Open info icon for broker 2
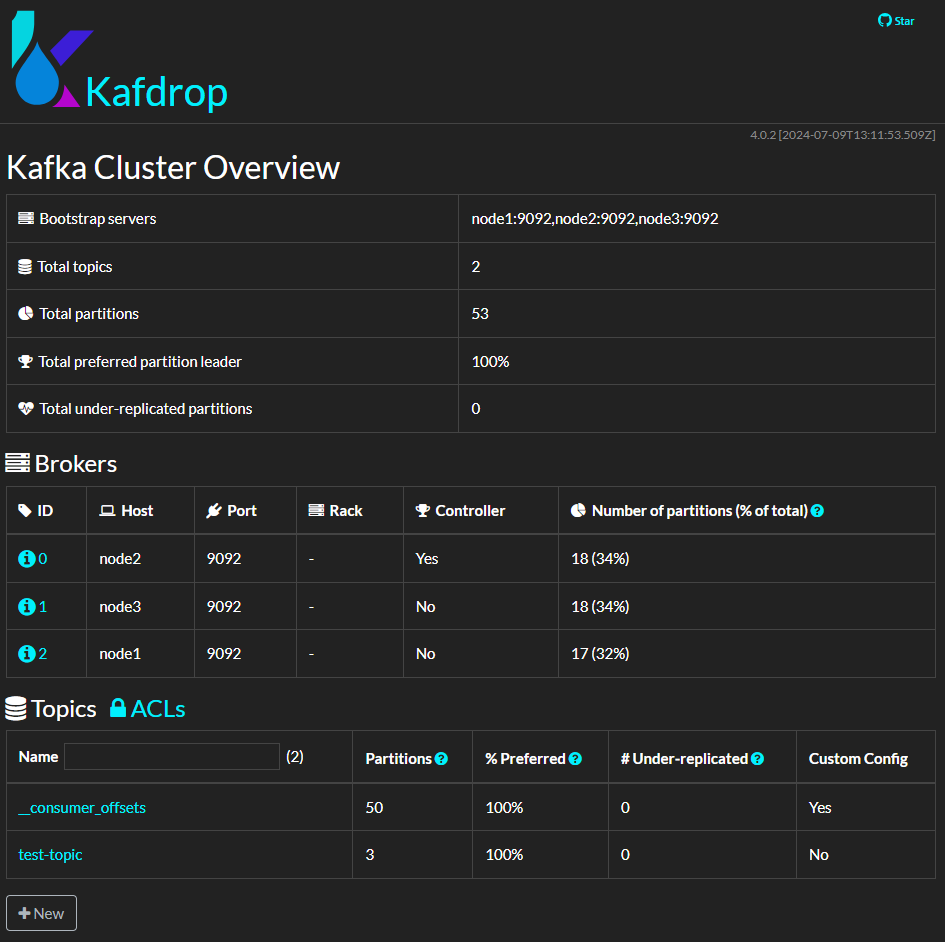945x942 pixels. (27, 653)
